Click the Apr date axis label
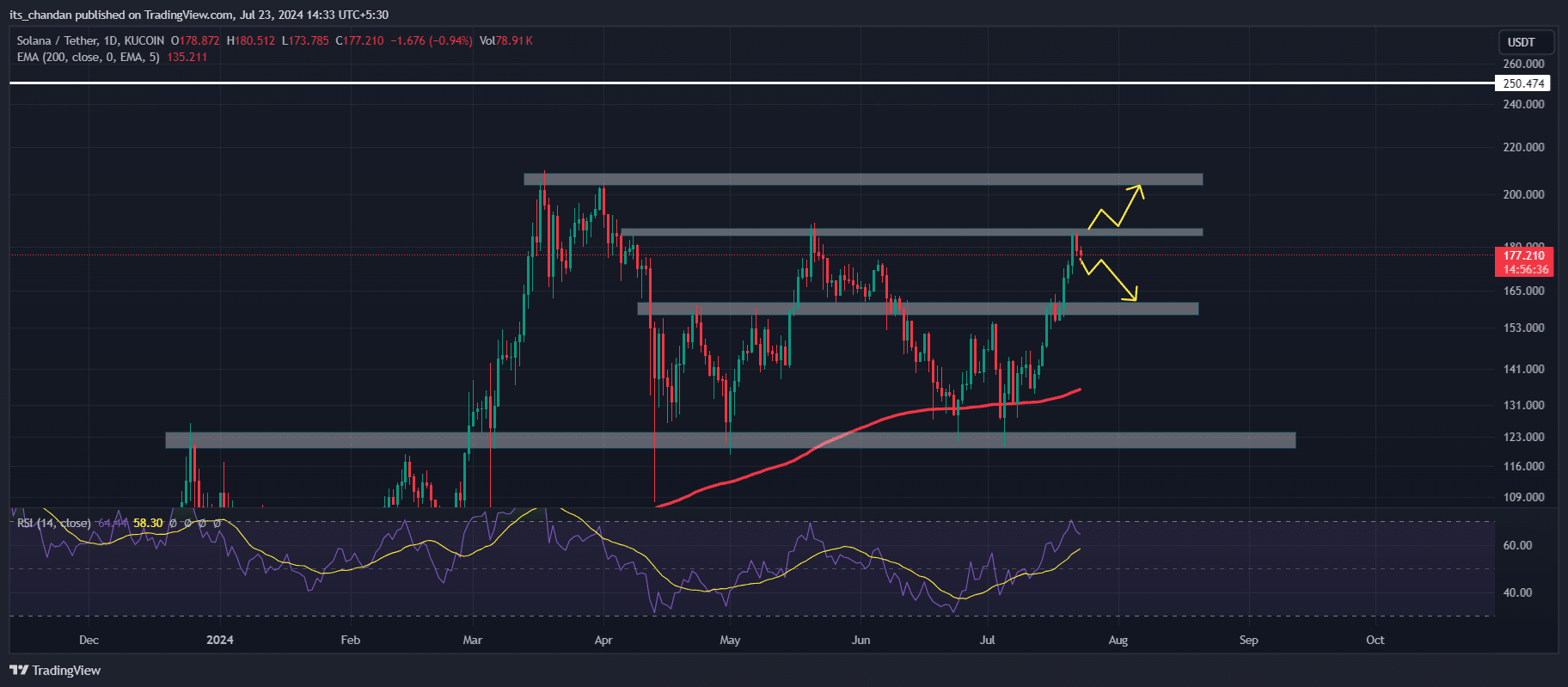Viewport: 1568px width, 687px height. tap(603, 640)
